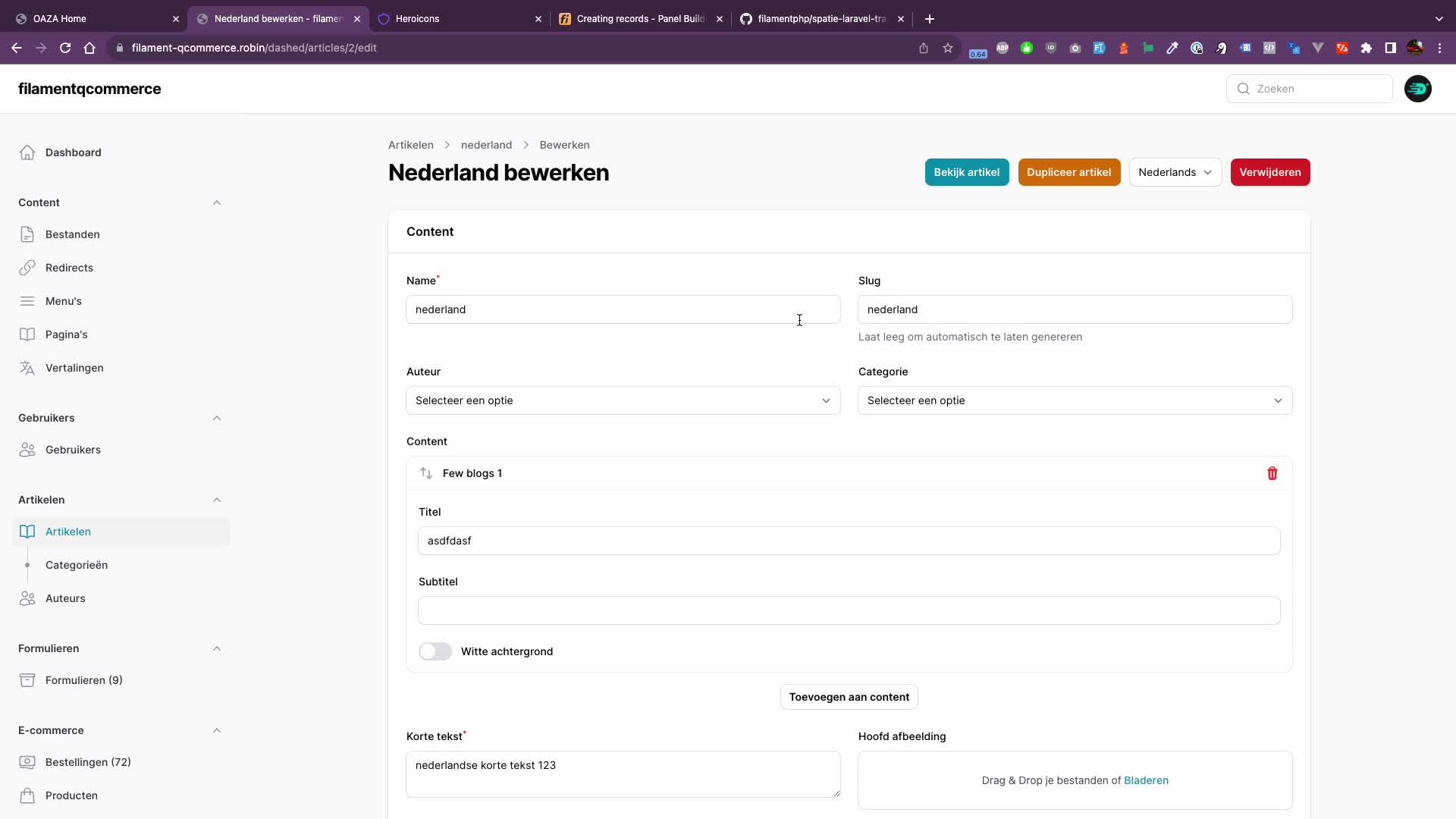The width and height of the screenshot is (1456, 819).
Task: Click the Dashboard home icon
Action: 27,152
